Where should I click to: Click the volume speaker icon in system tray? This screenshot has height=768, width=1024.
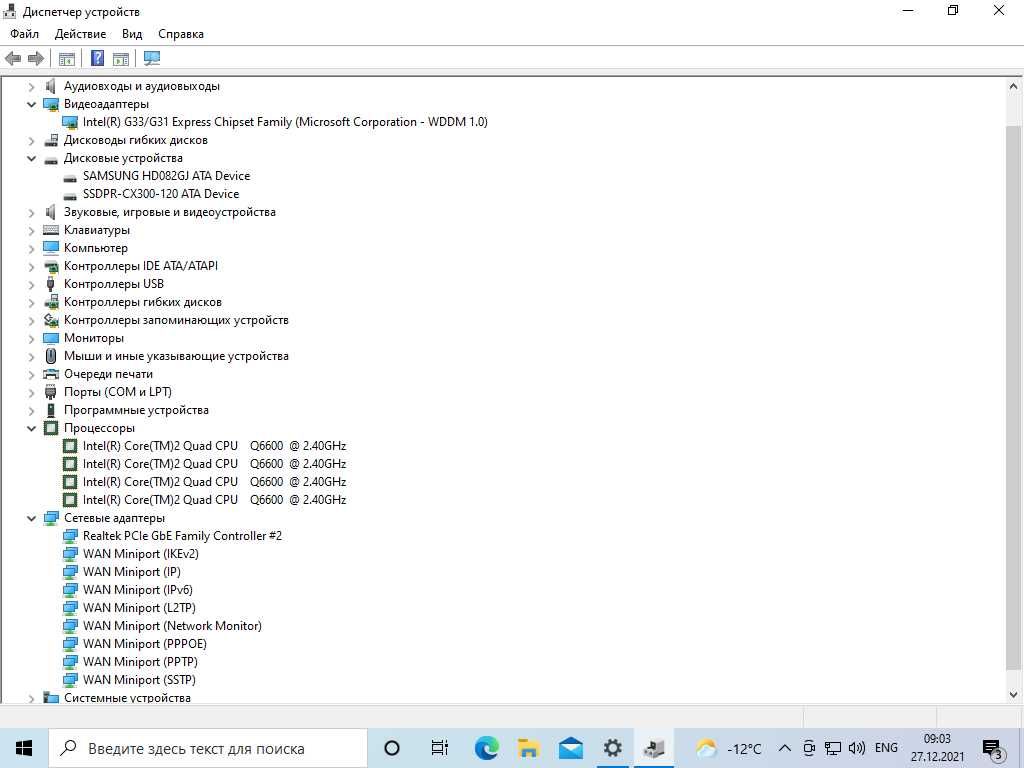click(856, 748)
